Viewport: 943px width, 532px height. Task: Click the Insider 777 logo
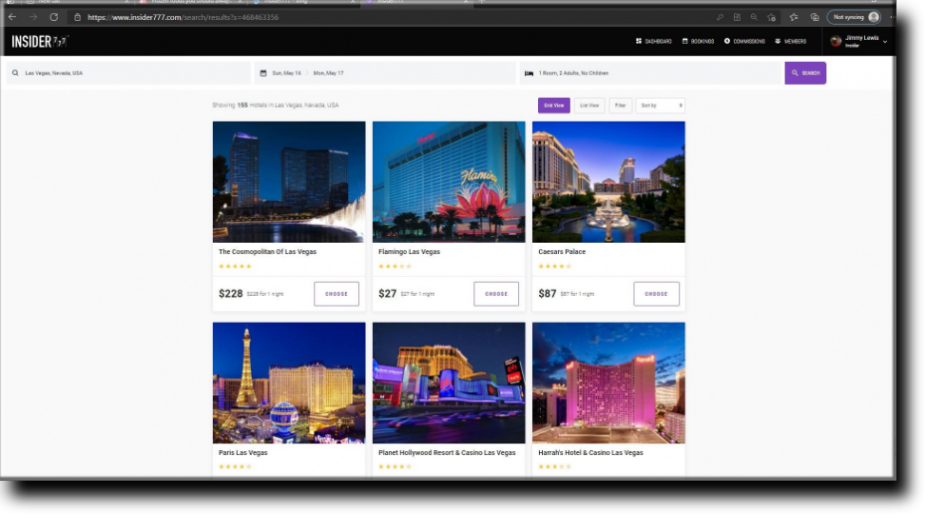(40, 41)
